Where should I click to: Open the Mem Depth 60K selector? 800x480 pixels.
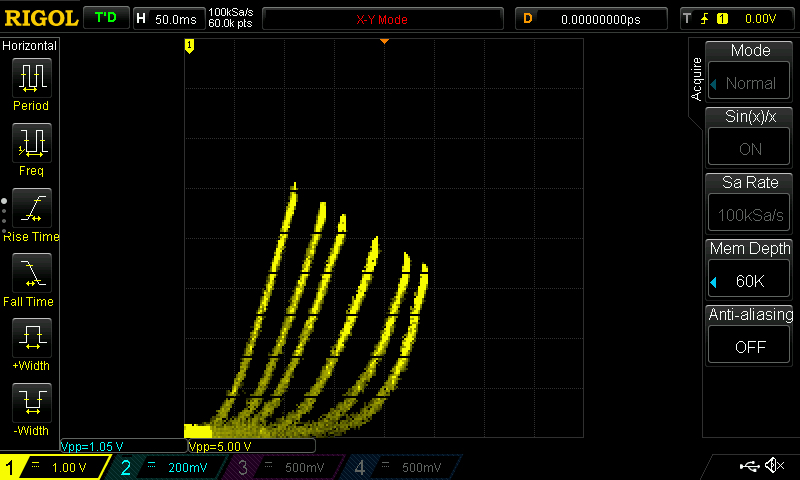click(x=749, y=281)
